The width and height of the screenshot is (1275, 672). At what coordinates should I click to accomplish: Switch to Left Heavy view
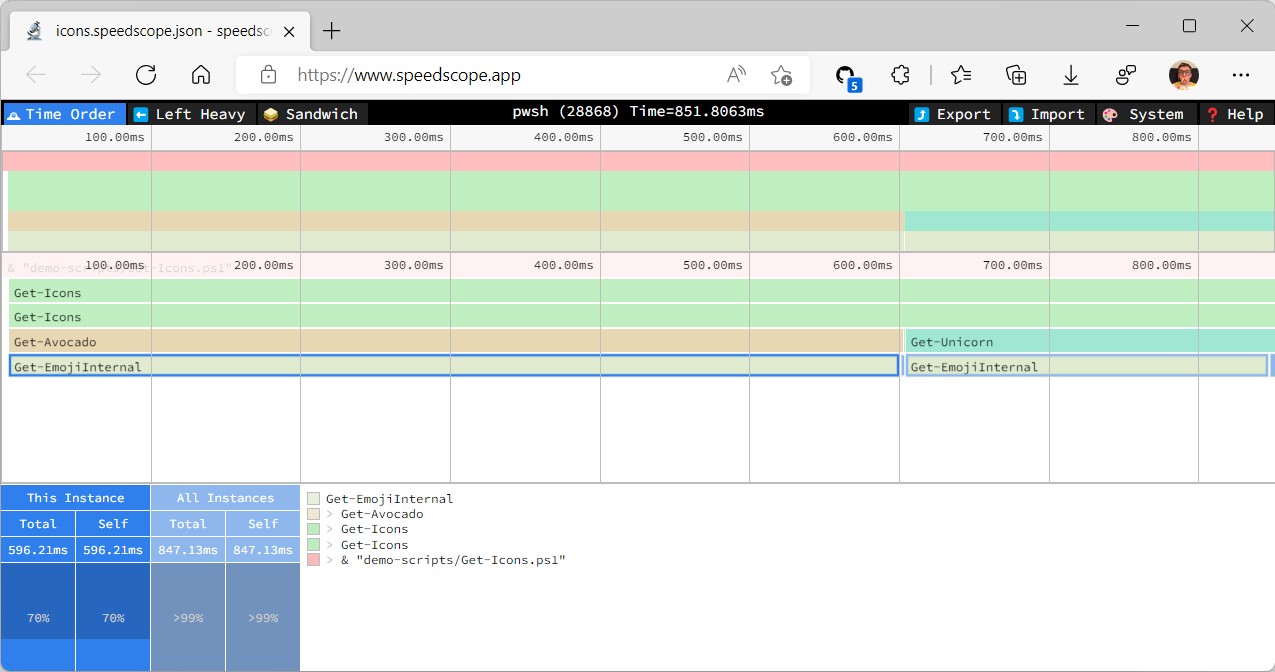pyautogui.click(x=192, y=114)
